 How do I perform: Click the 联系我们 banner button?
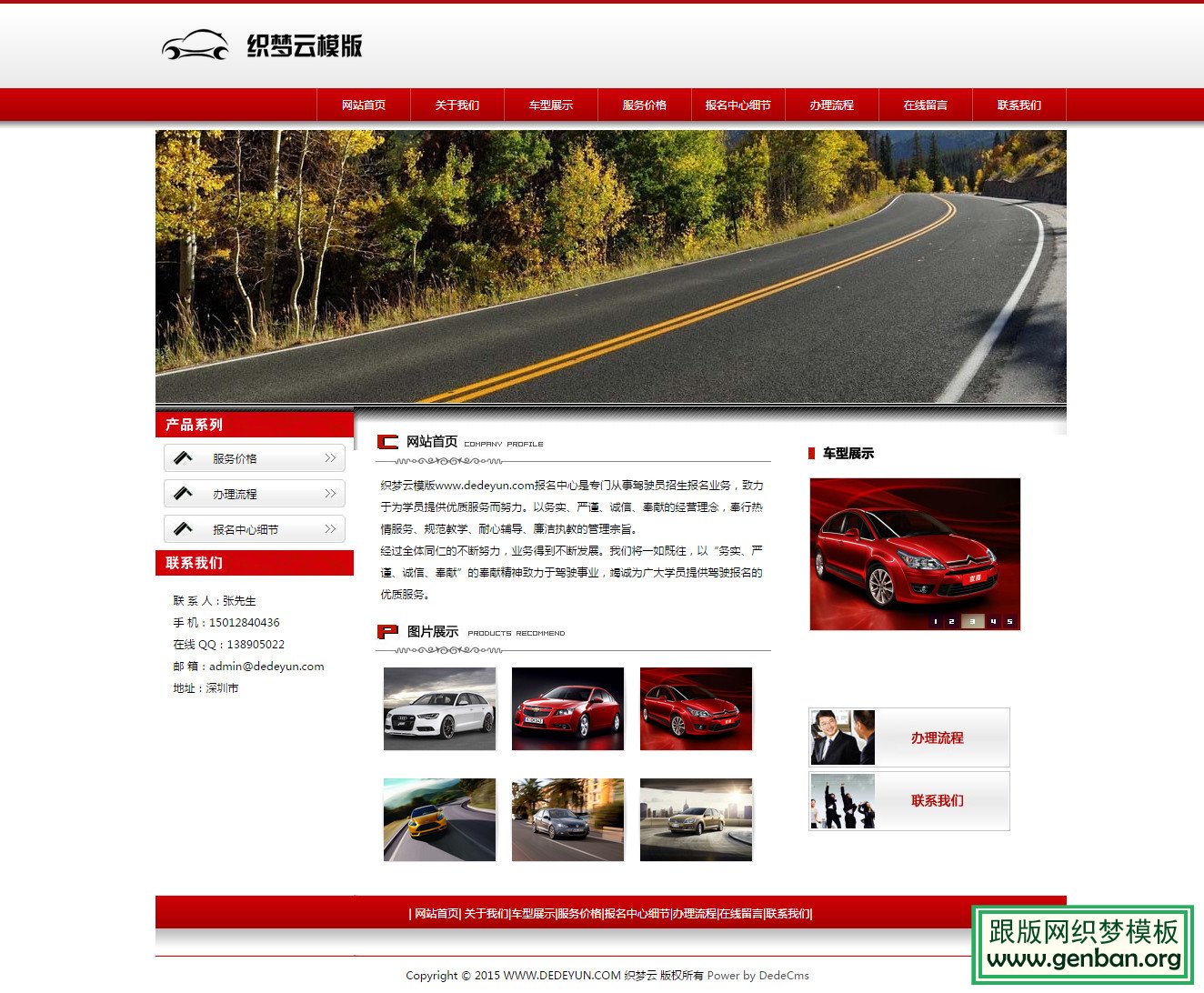click(909, 801)
